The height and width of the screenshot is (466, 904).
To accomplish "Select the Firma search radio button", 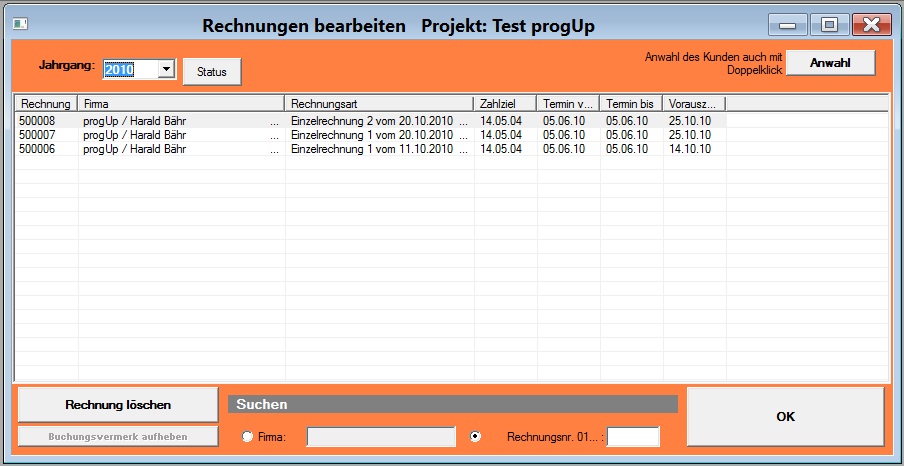I will click(247, 437).
